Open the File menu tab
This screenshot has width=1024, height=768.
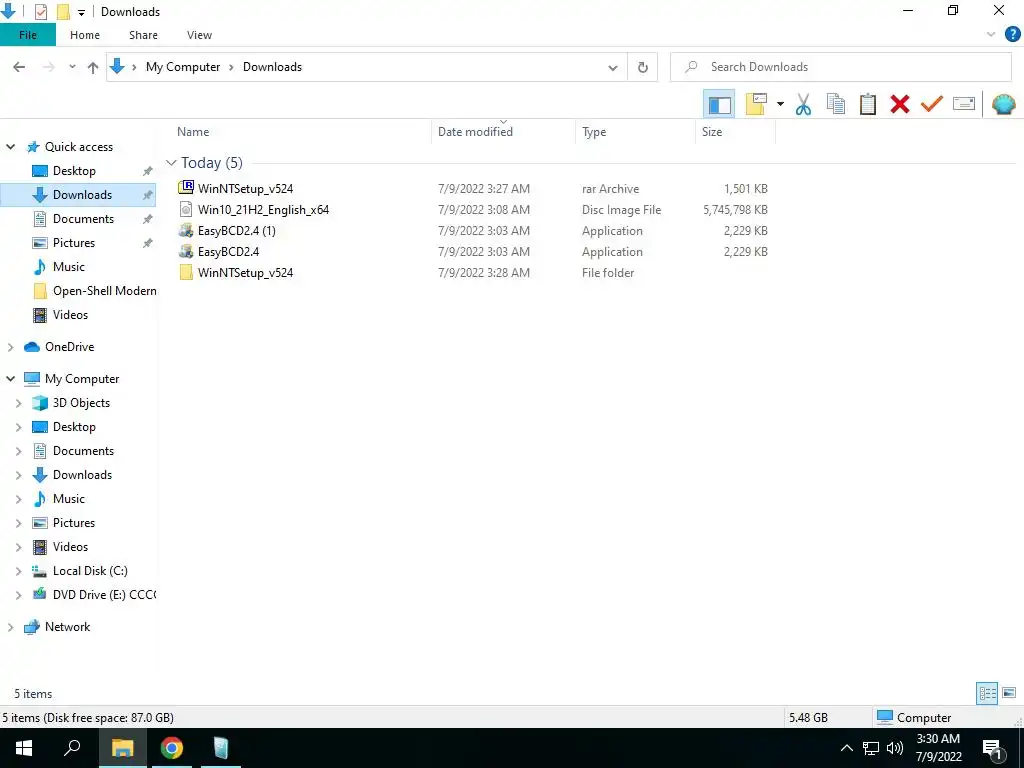click(27, 35)
